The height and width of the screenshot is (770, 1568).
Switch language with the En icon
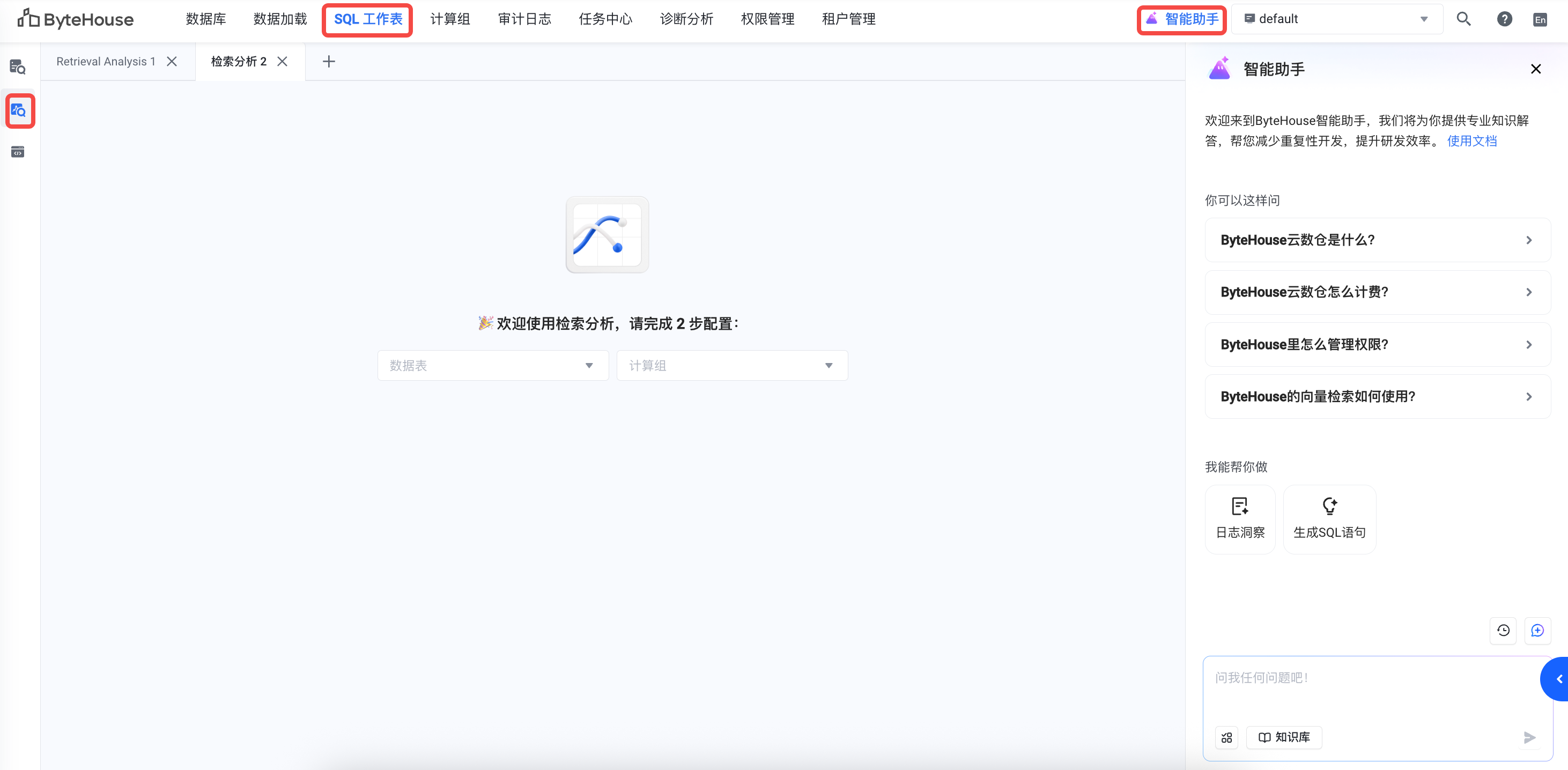coord(1540,19)
